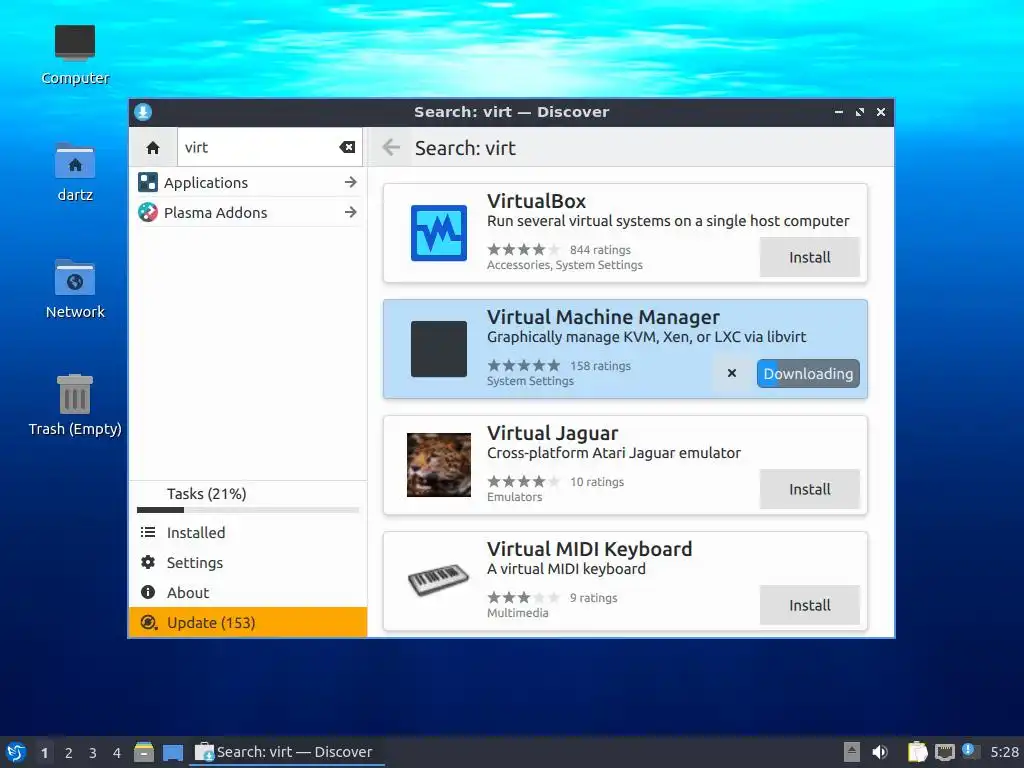Click the VirtualBox app icon
1024x768 pixels.
click(438, 233)
